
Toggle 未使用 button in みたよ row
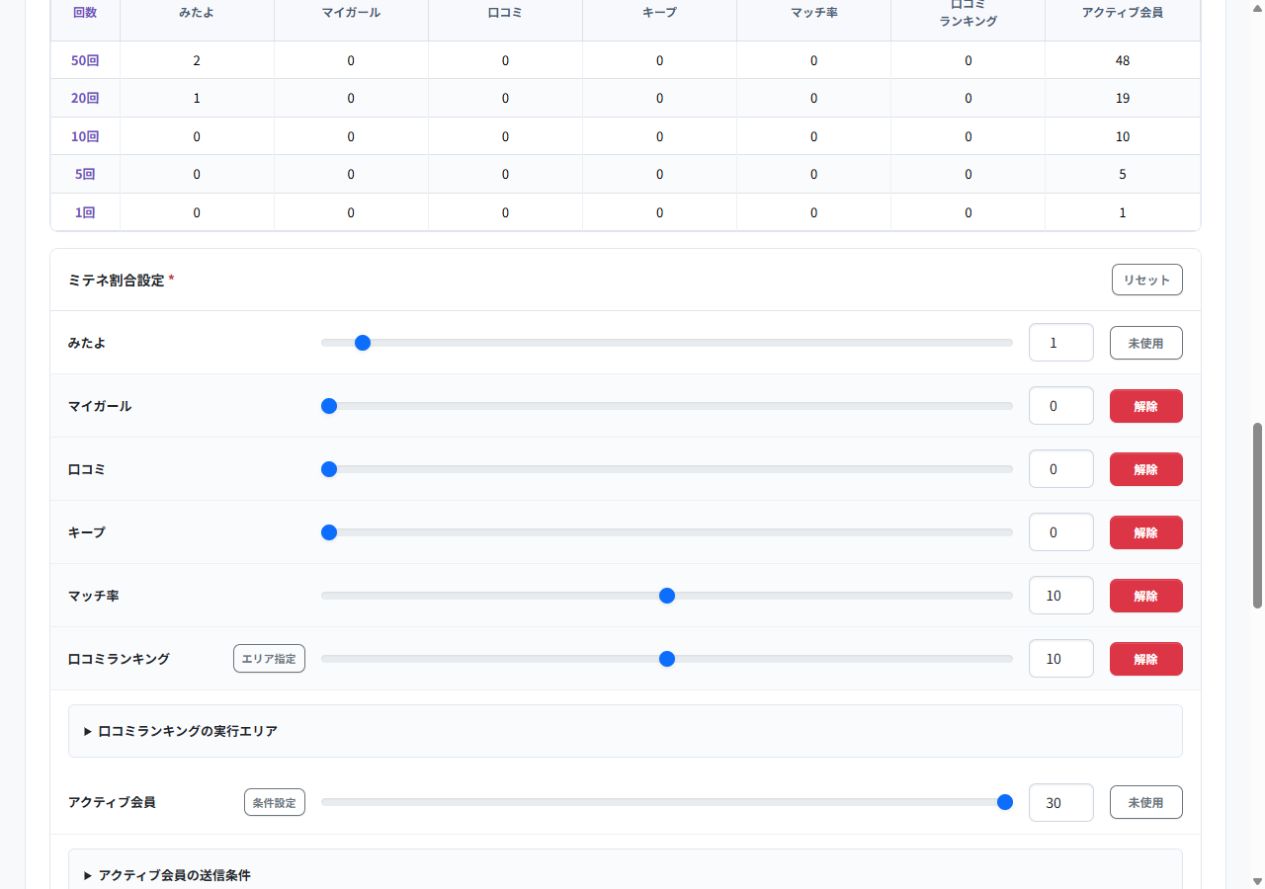(x=1146, y=343)
